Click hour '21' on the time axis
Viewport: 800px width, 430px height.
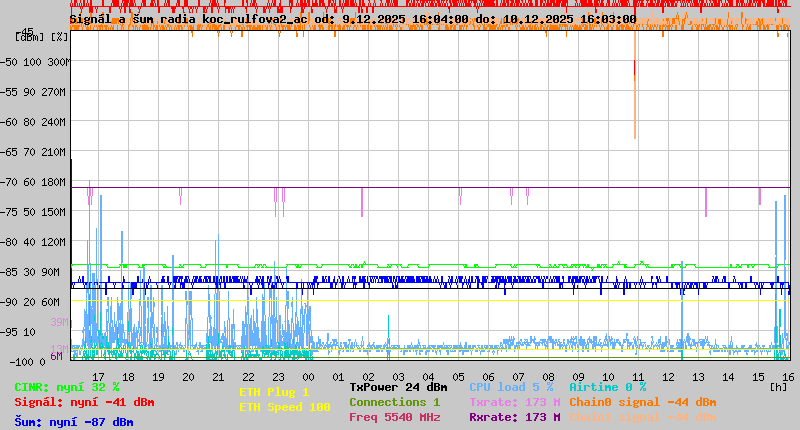pos(218,377)
